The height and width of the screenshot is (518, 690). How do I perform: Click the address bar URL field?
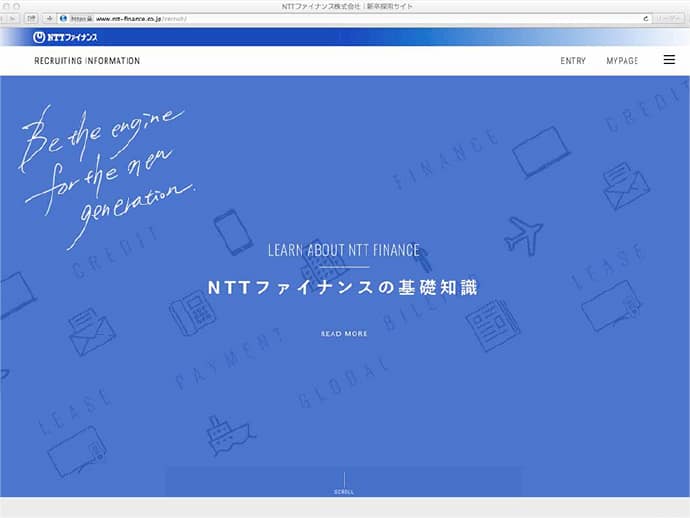(354, 18)
